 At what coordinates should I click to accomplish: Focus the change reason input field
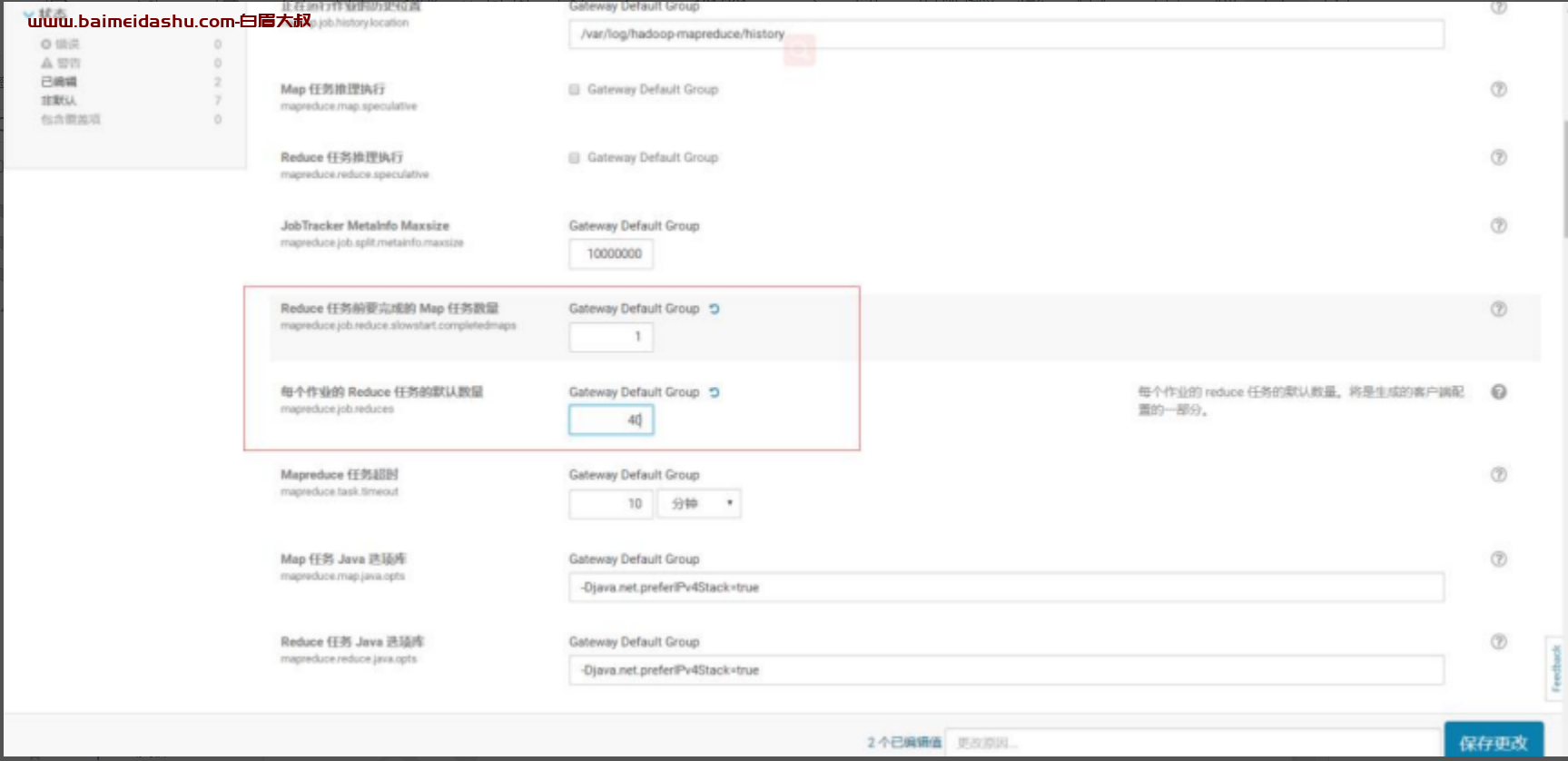(1193, 742)
